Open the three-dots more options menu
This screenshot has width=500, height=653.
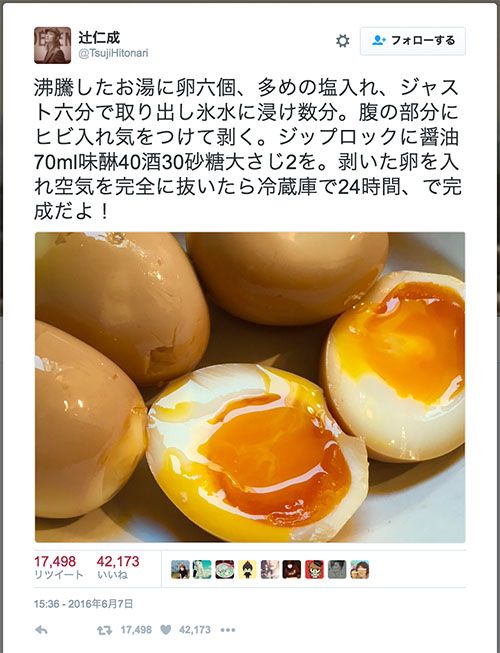coord(228,630)
